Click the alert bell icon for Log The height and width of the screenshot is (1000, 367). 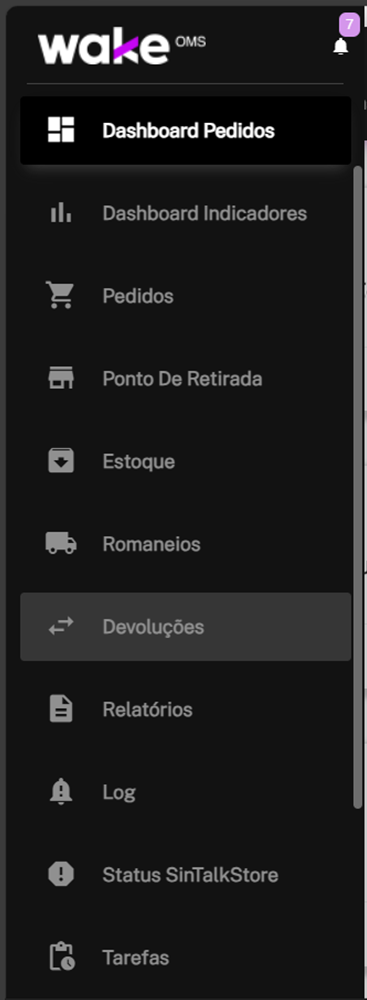tap(61, 792)
